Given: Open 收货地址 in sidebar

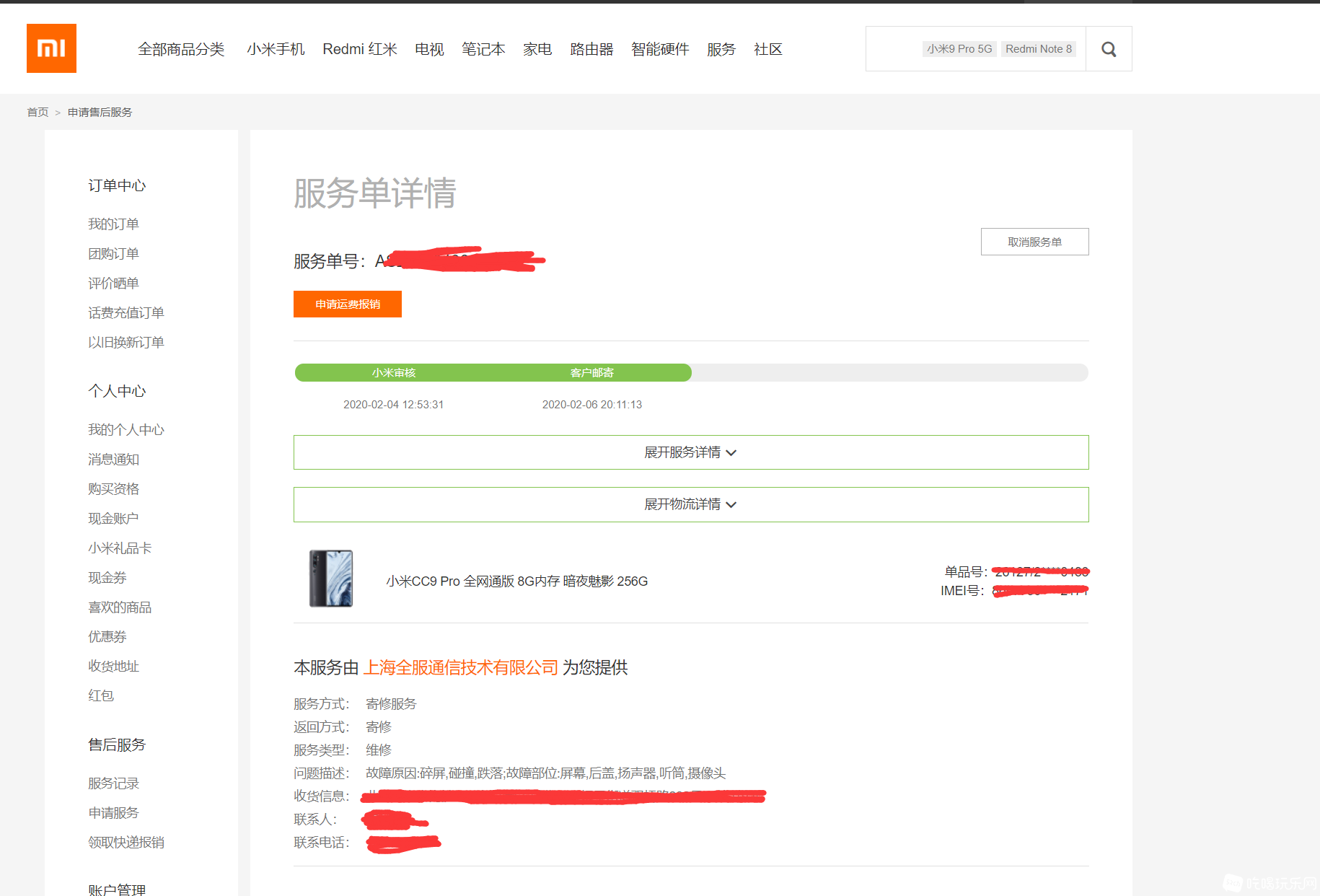Looking at the screenshot, I should [113, 667].
